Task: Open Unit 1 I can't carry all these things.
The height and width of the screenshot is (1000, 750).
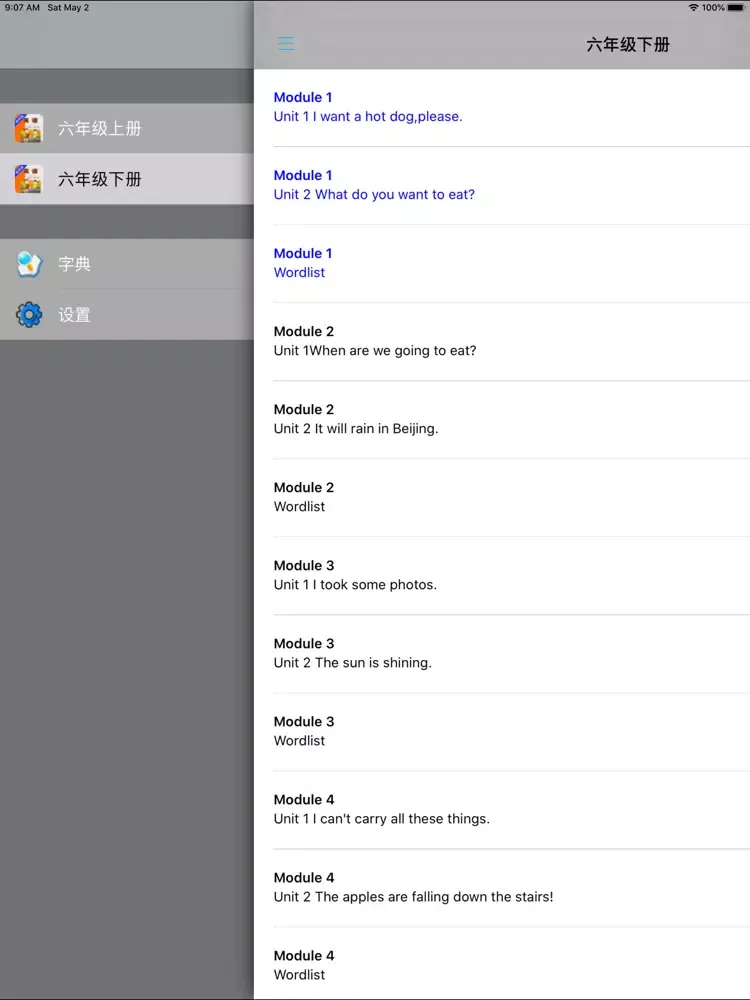Action: 502,810
